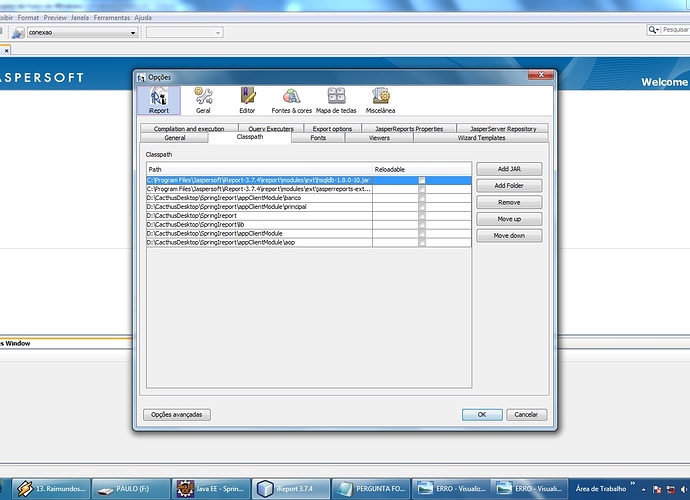Toggle Reloadable for appClientModule\aop row
Screen dimensions: 690x500
pyautogui.click(x=422, y=242)
